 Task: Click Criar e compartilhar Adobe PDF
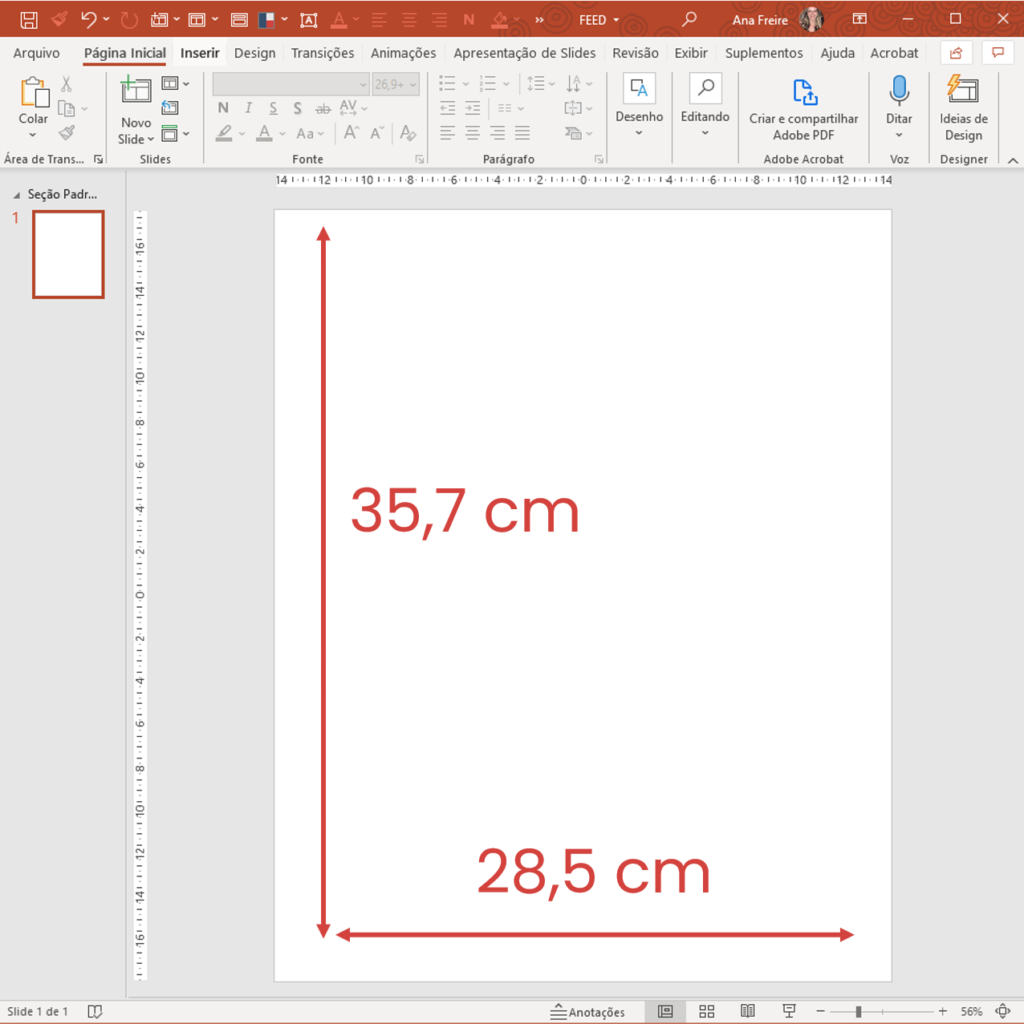pyautogui.click(x=803, y=108)
